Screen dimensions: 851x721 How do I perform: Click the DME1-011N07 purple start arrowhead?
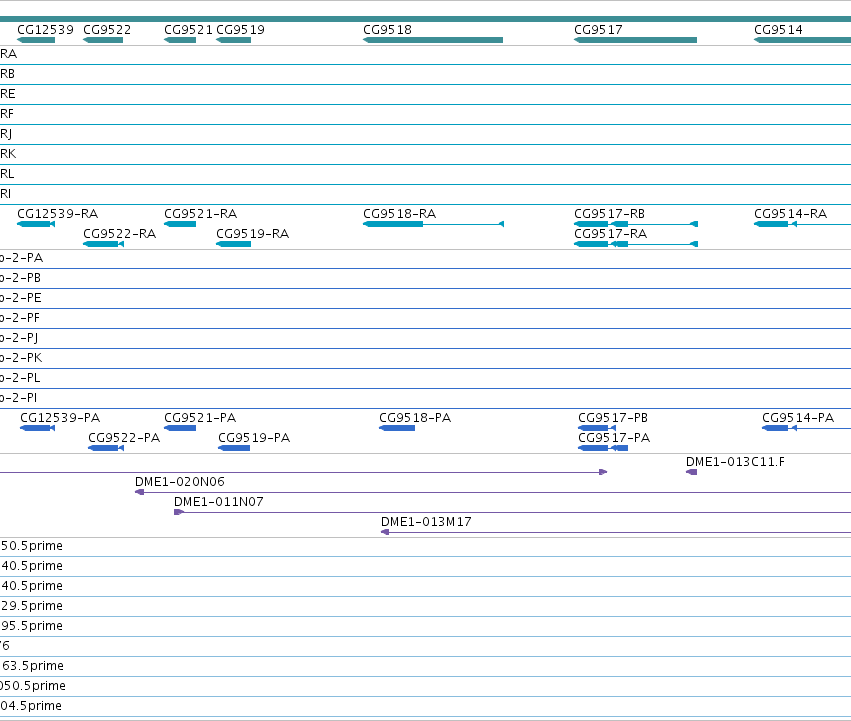(x=179, y=513)
